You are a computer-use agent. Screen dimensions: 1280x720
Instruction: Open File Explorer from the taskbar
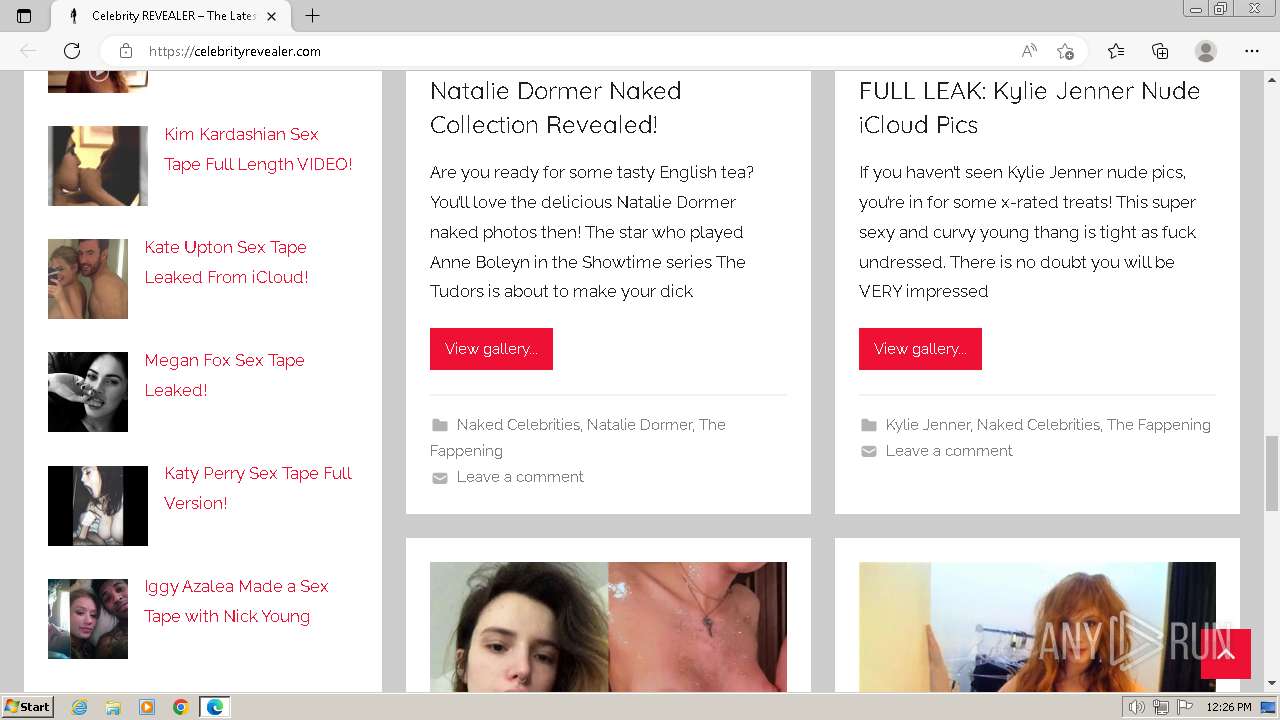(113, 707)
